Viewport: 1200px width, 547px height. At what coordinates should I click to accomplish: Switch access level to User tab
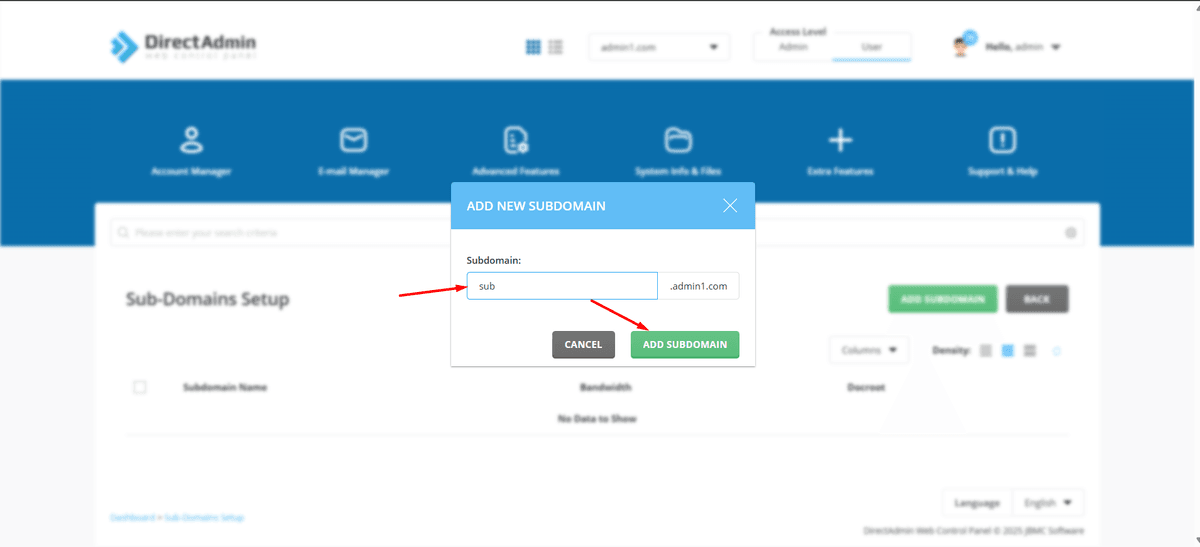pyautogui.click(x=871, y=47)
